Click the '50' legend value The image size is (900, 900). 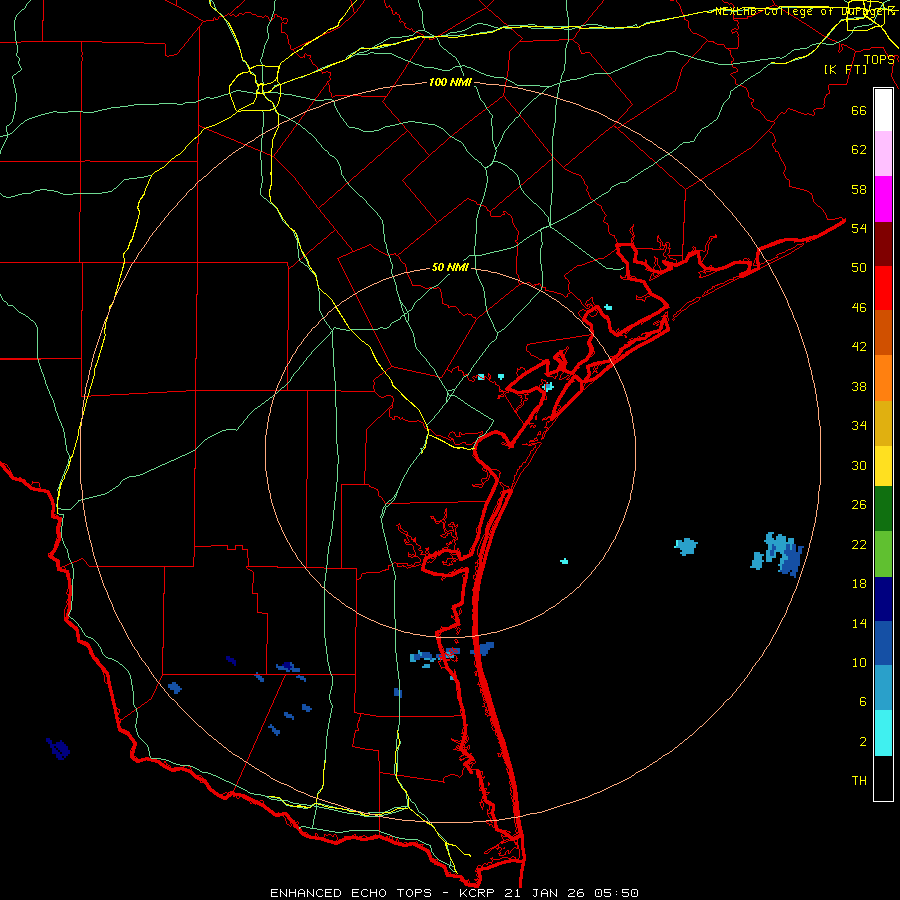tap(859, 267)
